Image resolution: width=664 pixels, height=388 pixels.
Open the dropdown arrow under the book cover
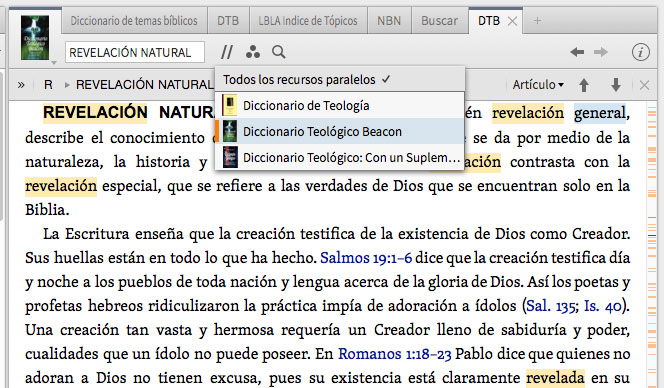click(54, 63)
